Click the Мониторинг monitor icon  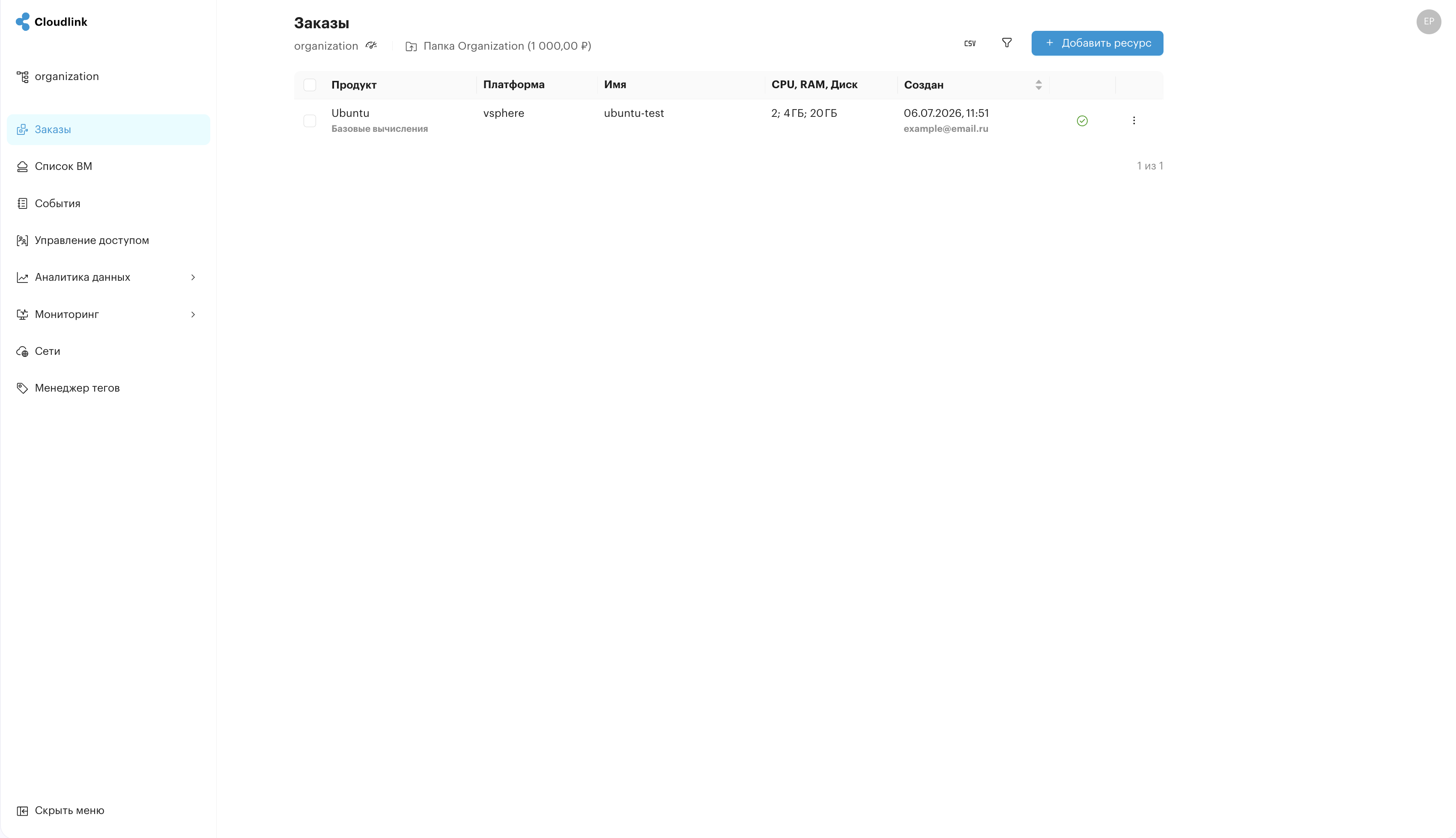(22, 314)
